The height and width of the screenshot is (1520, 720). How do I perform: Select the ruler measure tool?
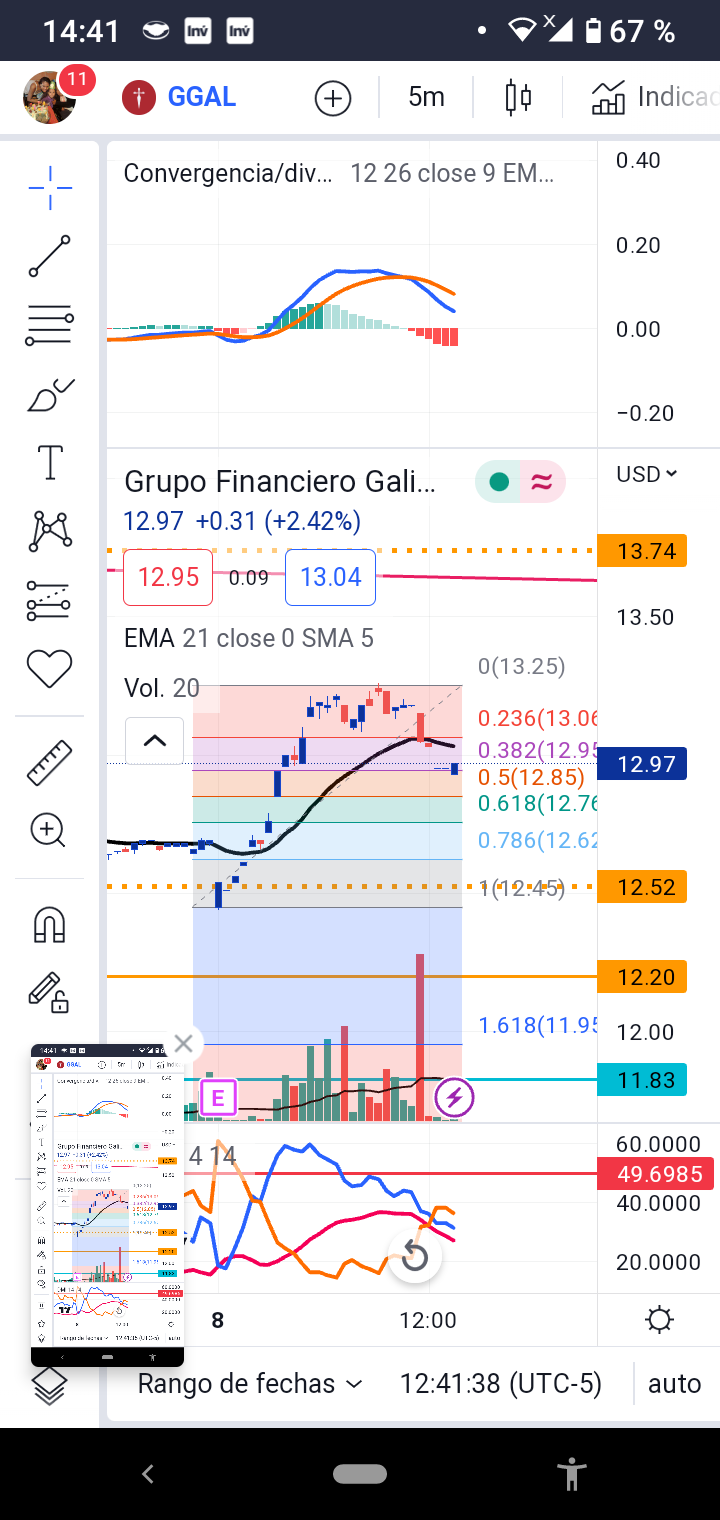(49, 762)
